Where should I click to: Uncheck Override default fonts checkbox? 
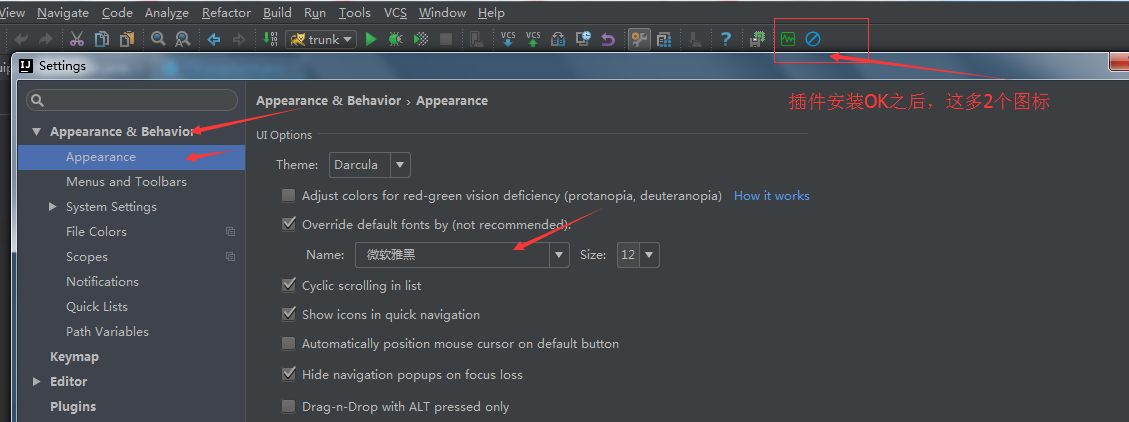tap(289, 225)
